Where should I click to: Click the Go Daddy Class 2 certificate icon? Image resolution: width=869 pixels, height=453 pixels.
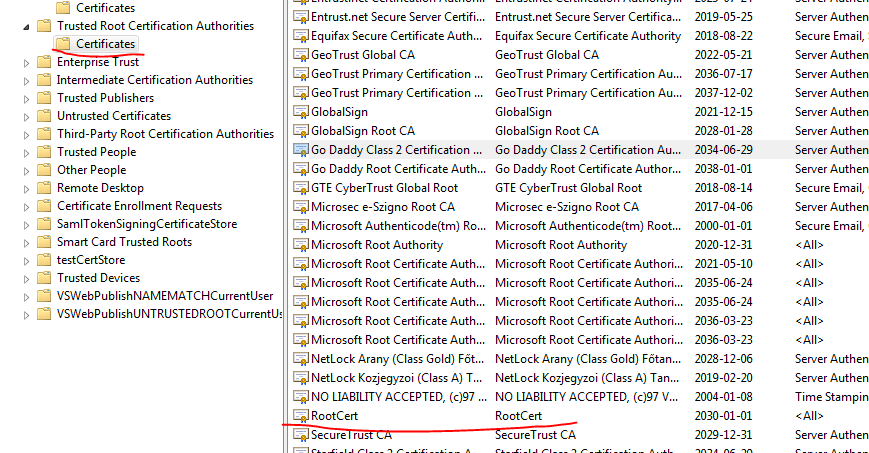click(x=300, y=150)
